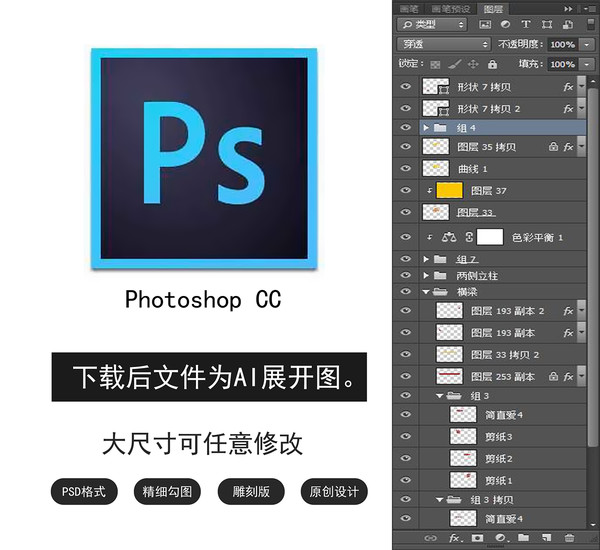
Task: Click the 原创设计 pill button
Action: [x=334, y=491]
